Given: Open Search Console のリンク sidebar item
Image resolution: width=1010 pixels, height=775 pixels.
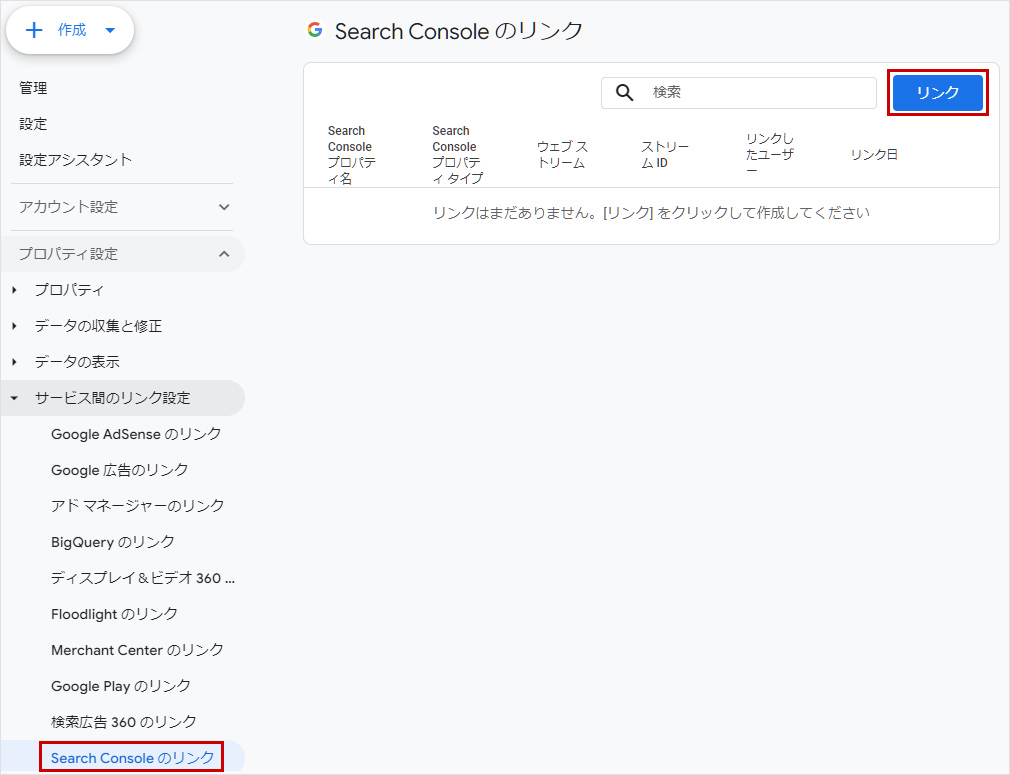Looking at the screenshot, I should (x=132, y=758).
